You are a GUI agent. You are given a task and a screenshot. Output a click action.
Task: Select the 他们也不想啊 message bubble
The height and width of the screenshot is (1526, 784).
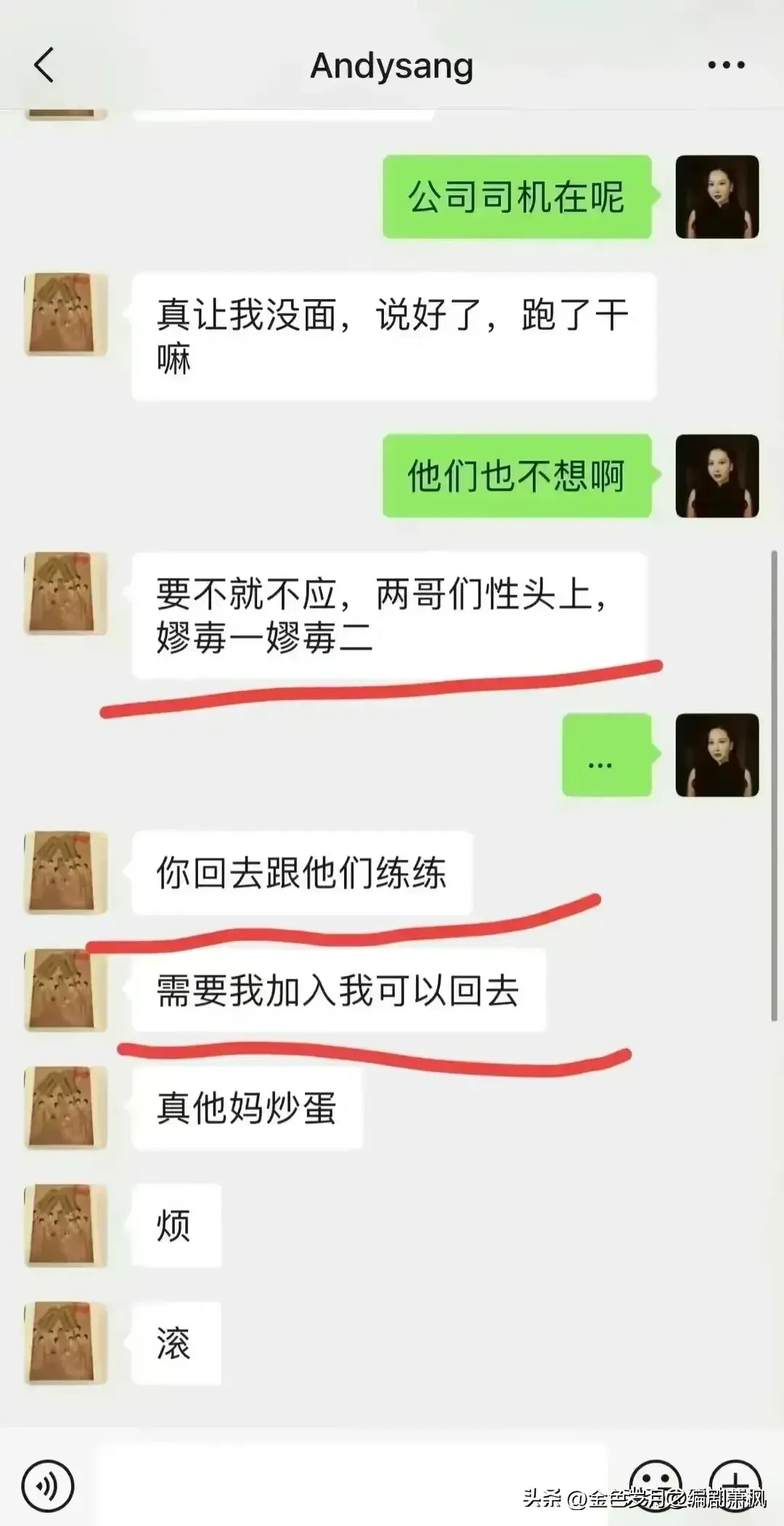(x=518, y=476)
